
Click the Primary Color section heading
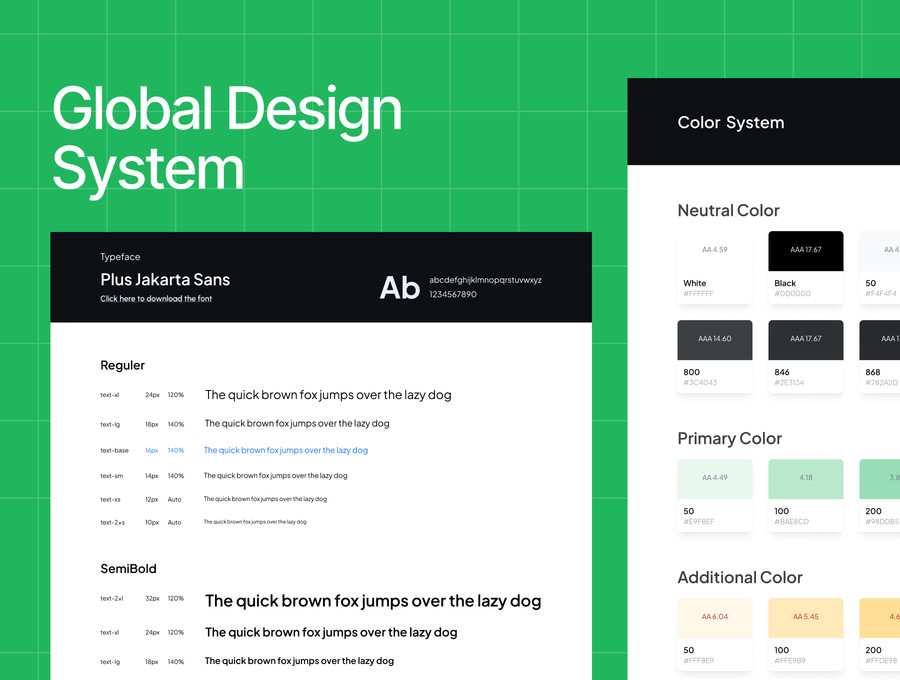click(x=730, y=438)
